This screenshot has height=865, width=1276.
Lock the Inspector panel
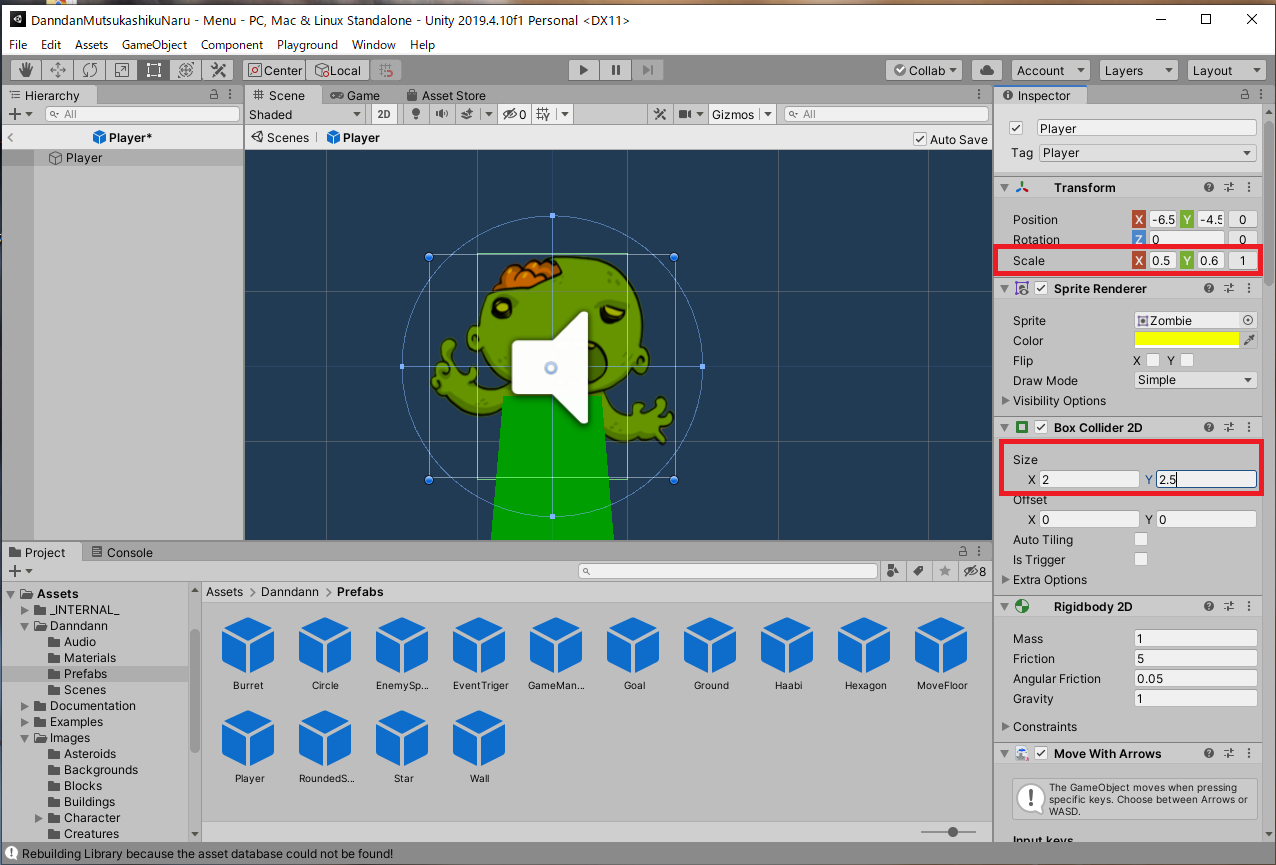1244,95
